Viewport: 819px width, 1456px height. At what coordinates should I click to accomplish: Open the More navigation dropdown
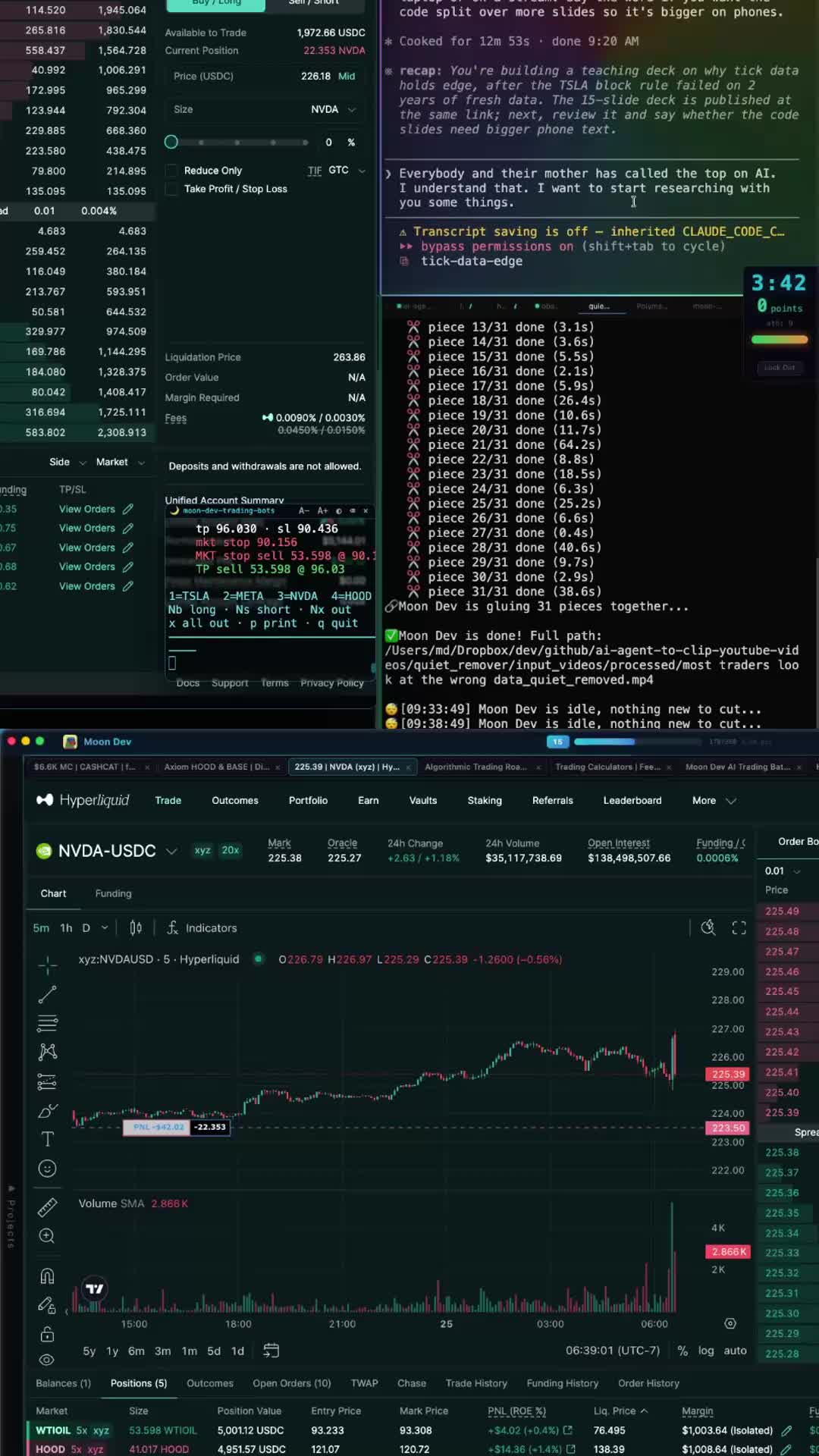[714, 800]
